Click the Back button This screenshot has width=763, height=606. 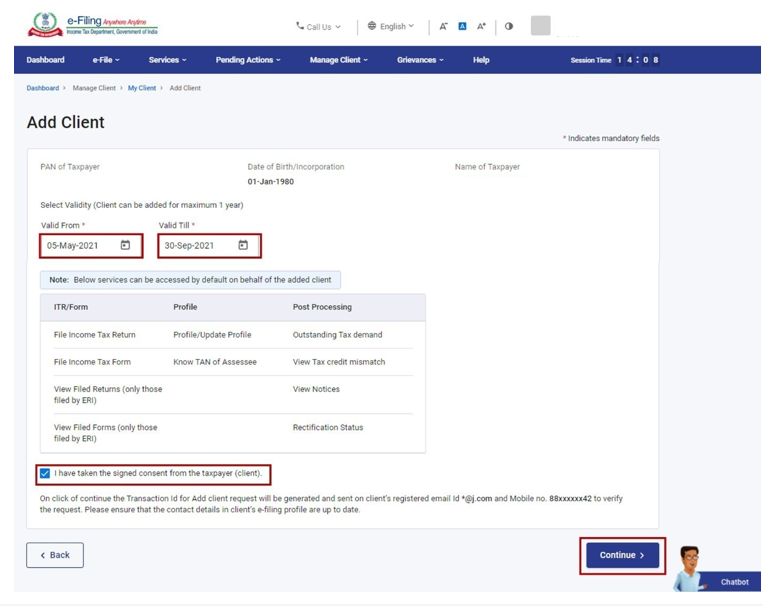(55, 555)
